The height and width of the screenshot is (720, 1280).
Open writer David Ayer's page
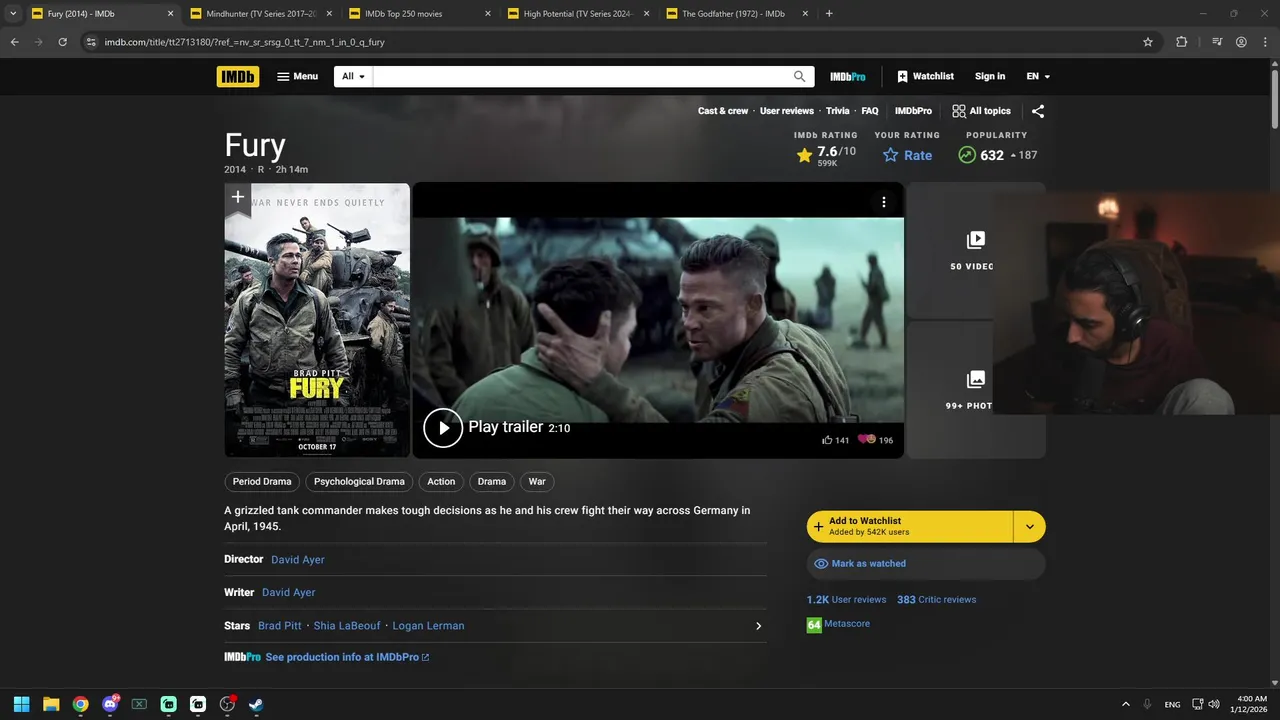pos(289,592)
